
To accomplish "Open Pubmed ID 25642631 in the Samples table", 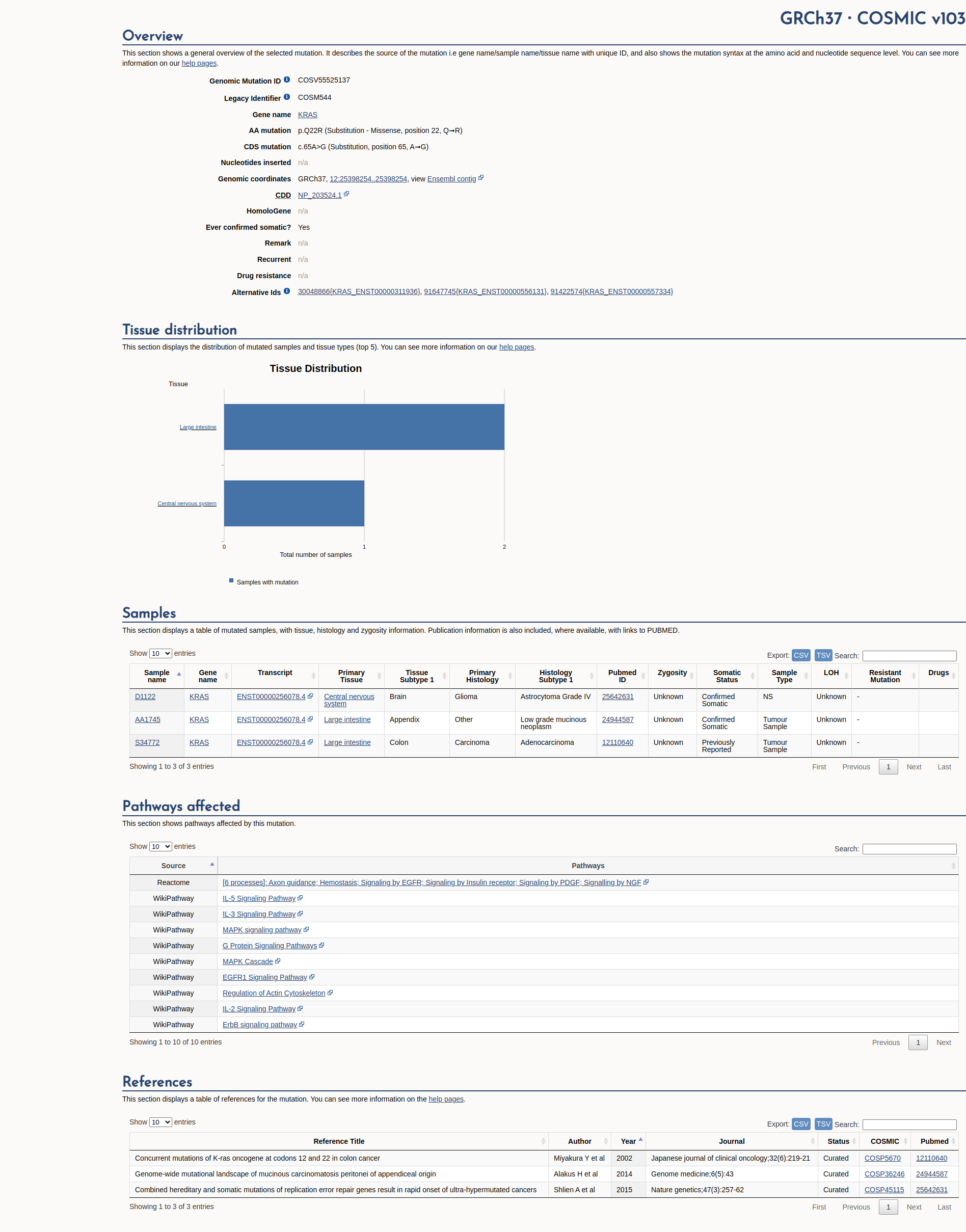I will (x=618, y=697).
